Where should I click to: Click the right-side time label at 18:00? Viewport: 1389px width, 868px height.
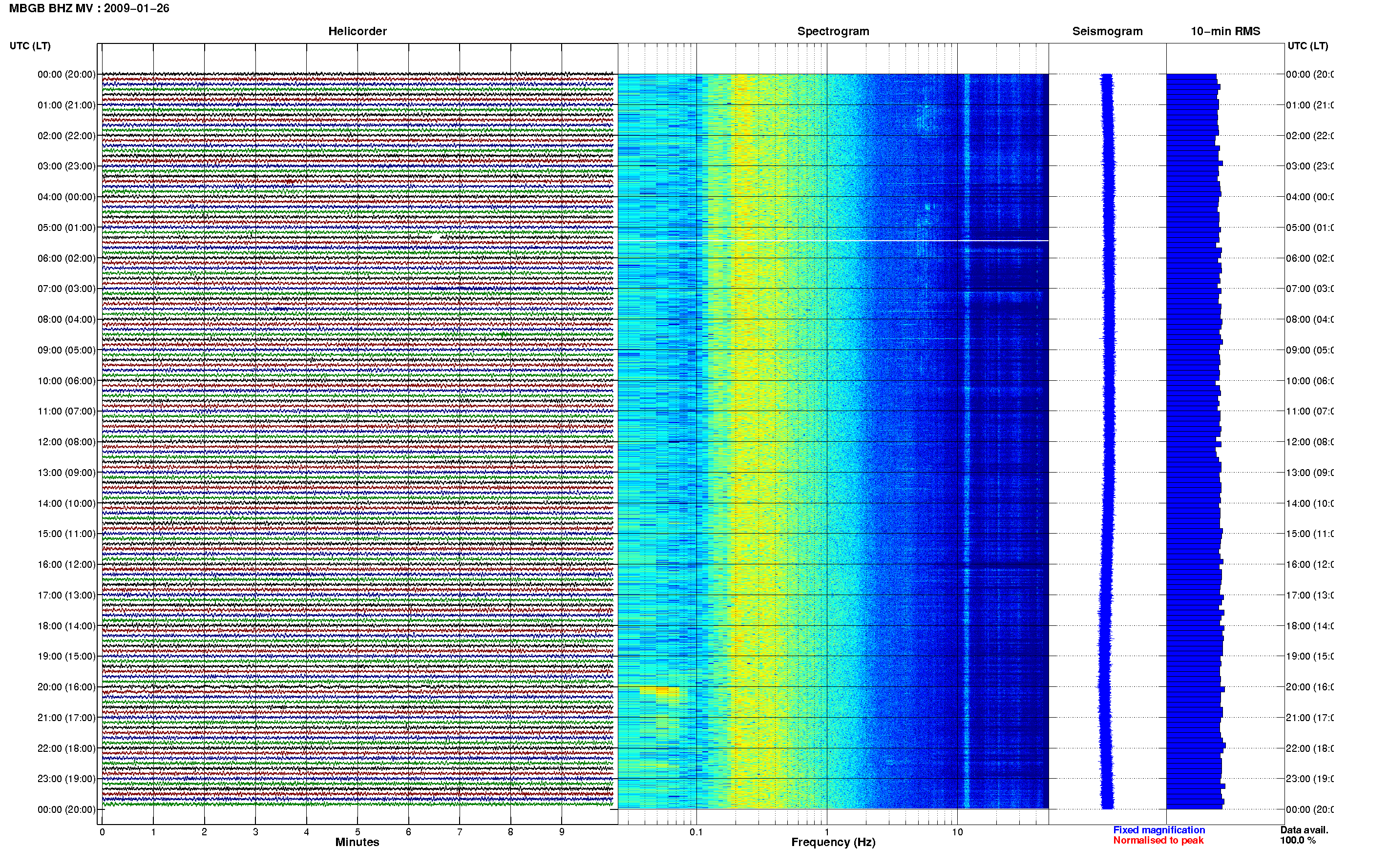pos(1309,626)
